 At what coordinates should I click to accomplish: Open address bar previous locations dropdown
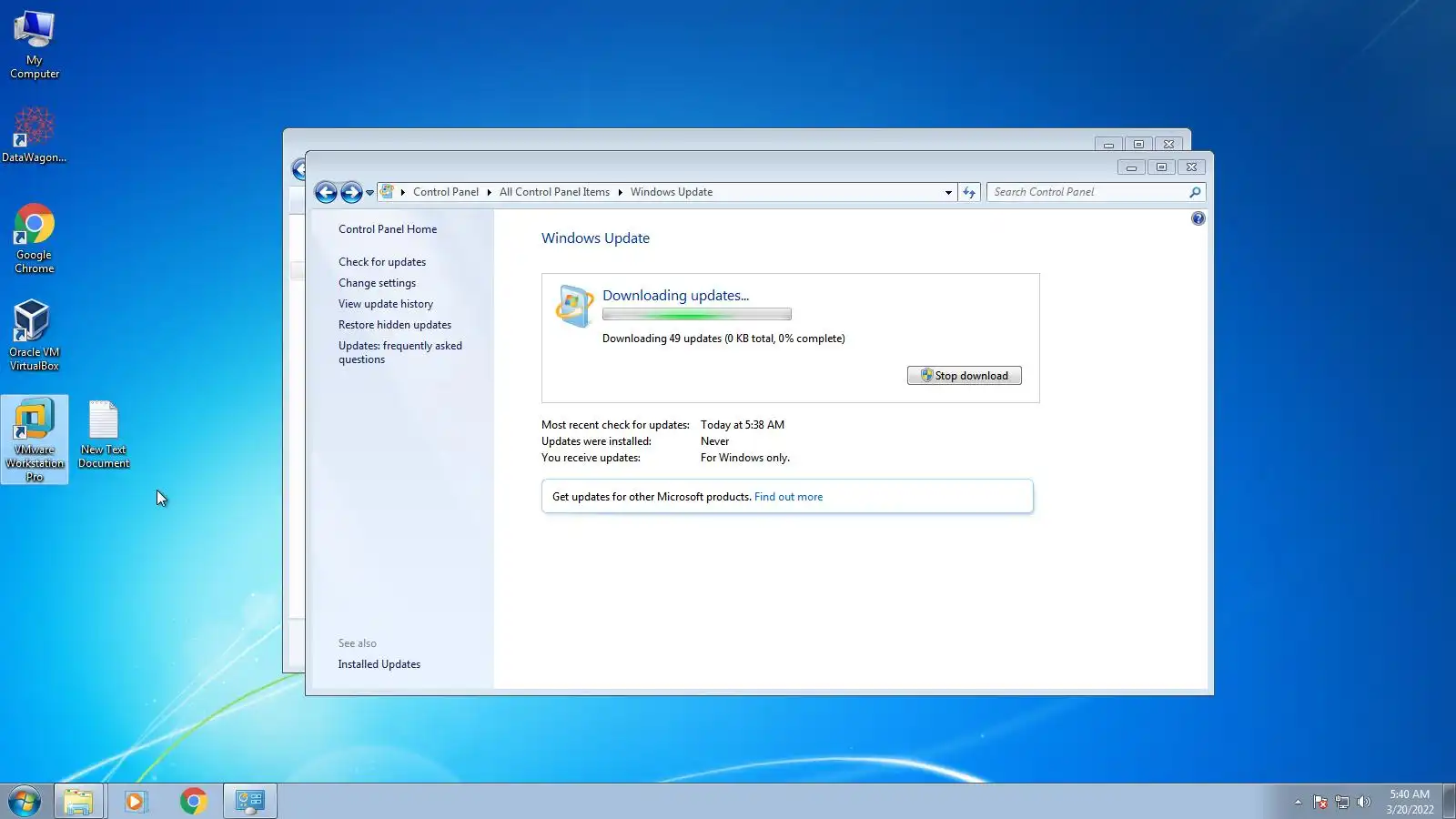[948, 192]
